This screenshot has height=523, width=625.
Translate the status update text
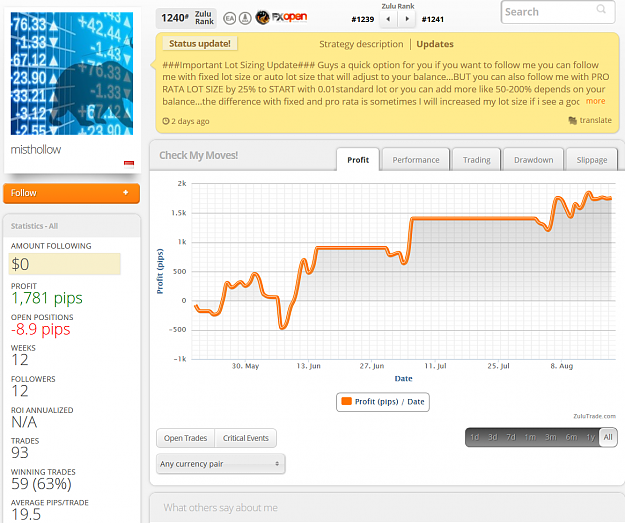[595, 120]
